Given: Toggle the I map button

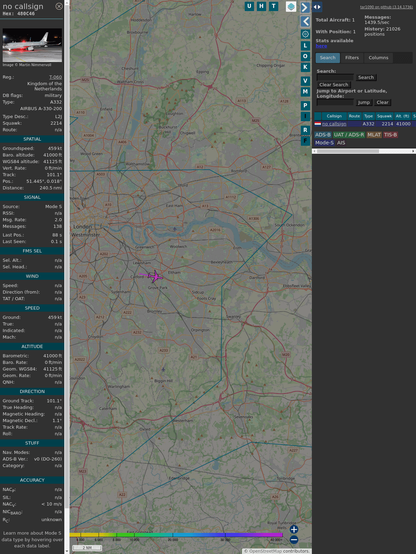Looking at the screenshot, I should 305,116.
